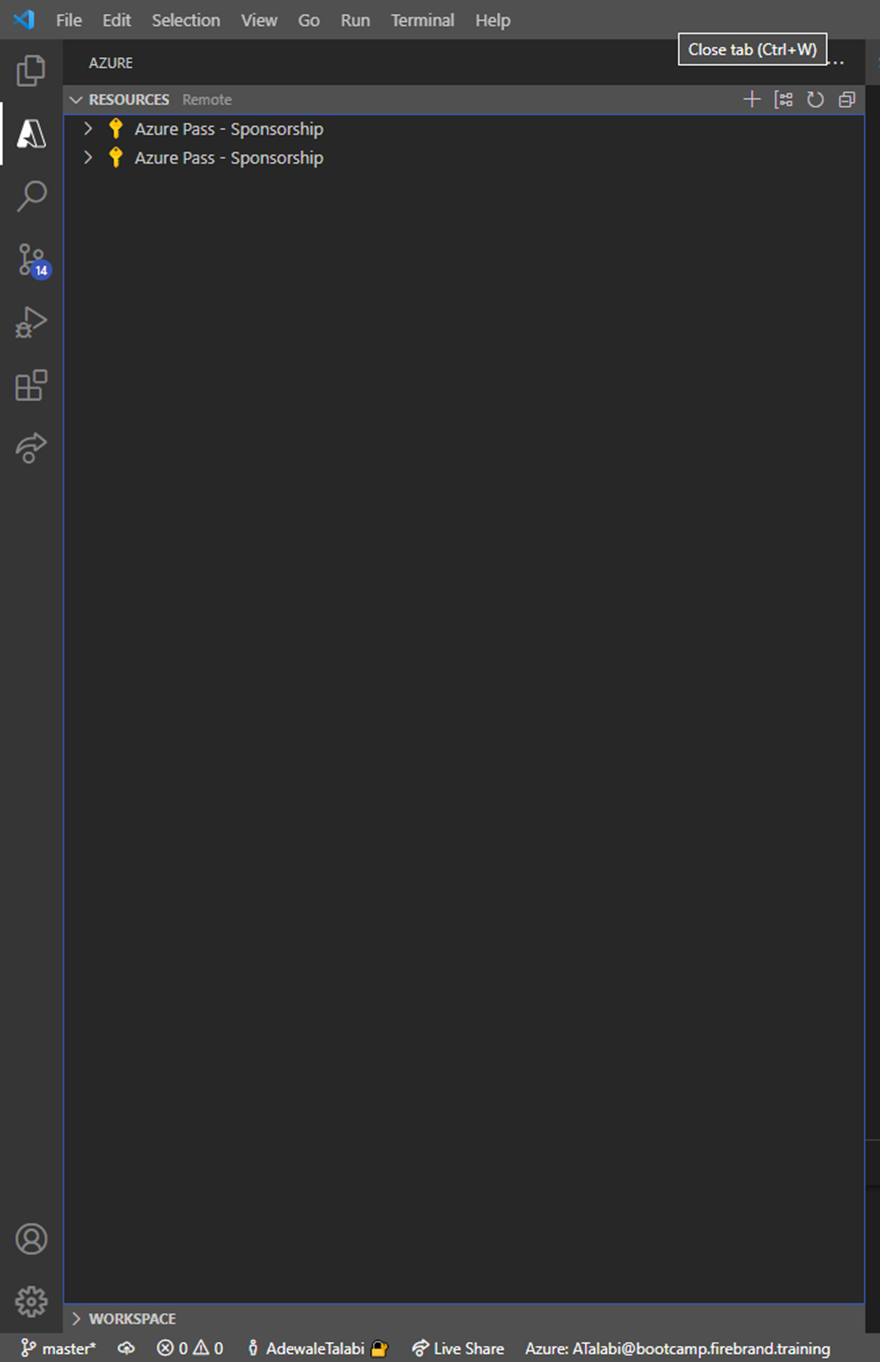Viewport: 880px width, 1362px height.
Task: Open the Live Share activity bar icon
Action: (31, 447)
